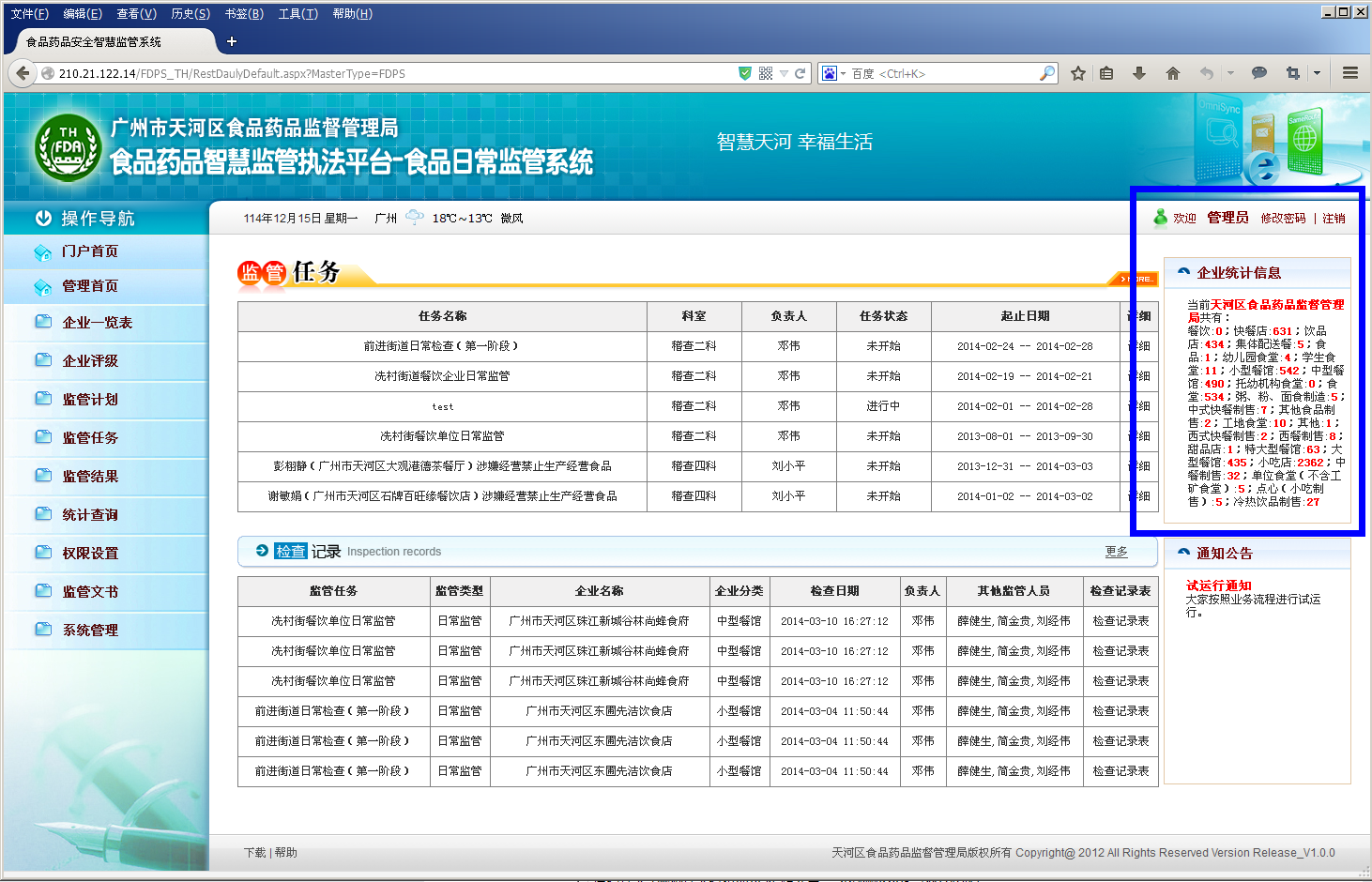This screenshot has width=1372, height=882.
Task: Click the browser back arrow button
Action: point(23,73)
